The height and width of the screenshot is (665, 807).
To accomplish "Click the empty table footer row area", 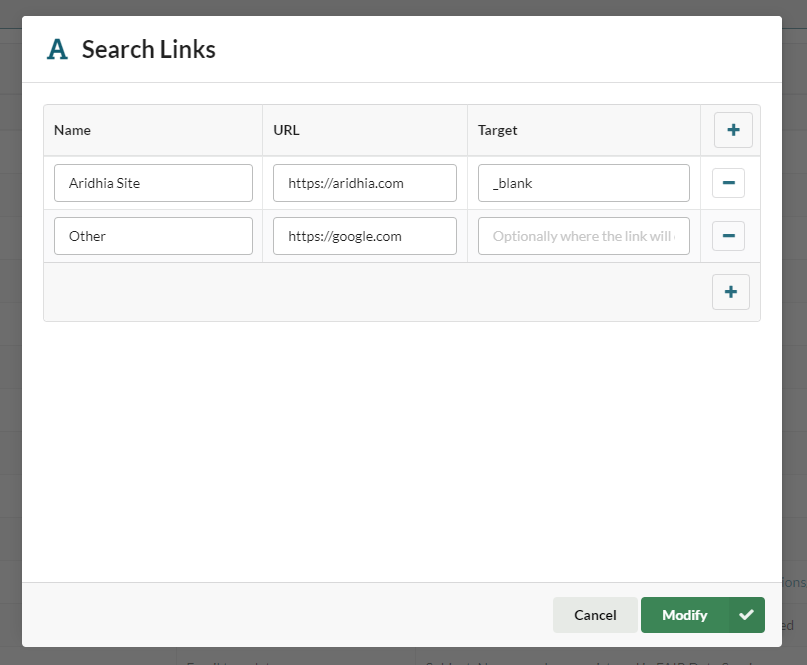I will coord(370,292).
